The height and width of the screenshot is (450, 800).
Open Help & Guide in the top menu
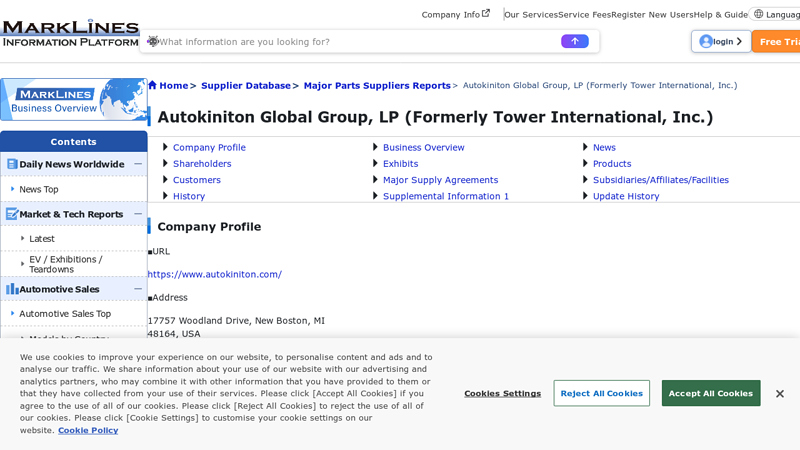coord(720,15)
